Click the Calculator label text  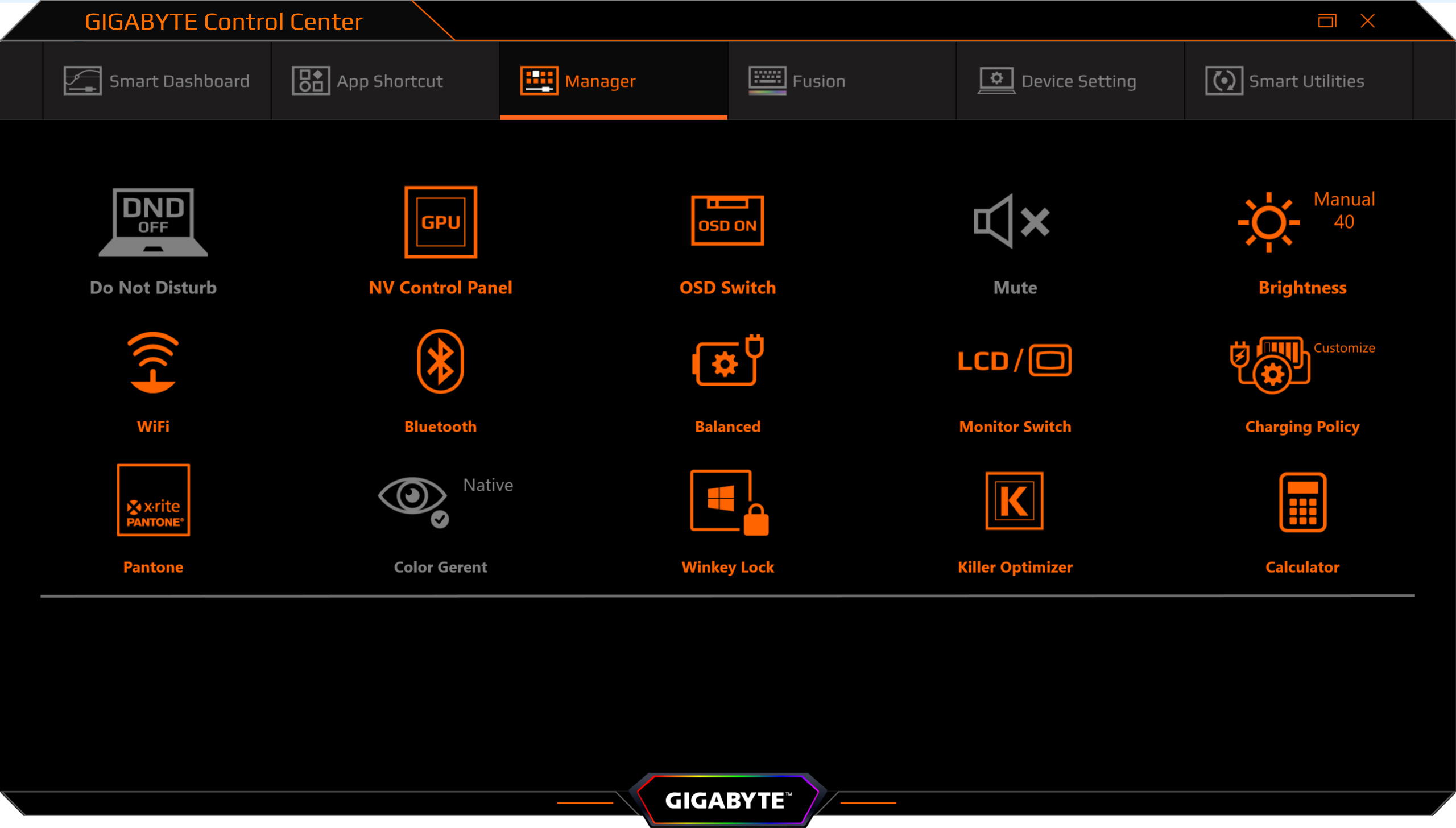point(1302,567)
